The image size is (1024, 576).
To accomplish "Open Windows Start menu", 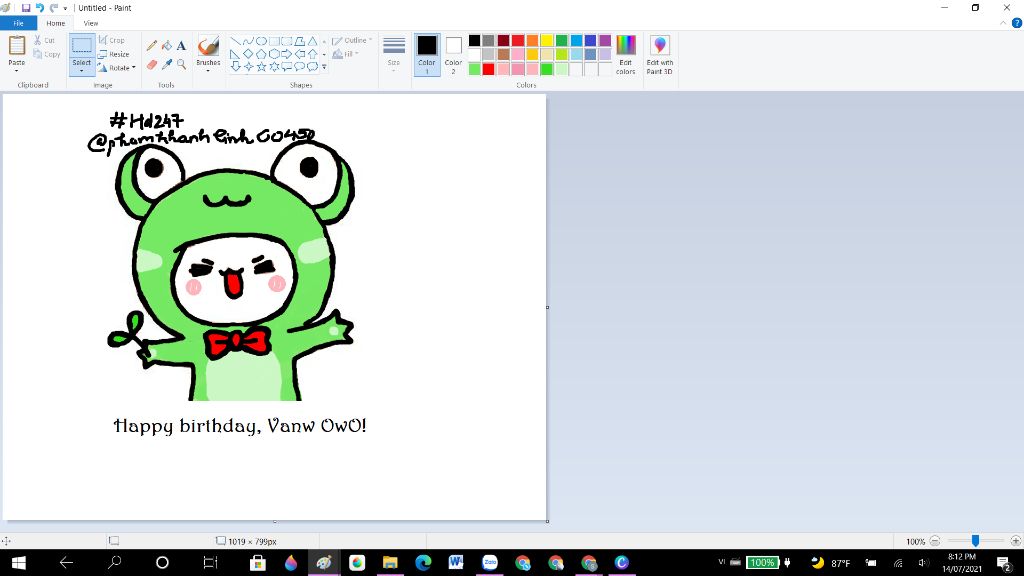I will point(18,562).
